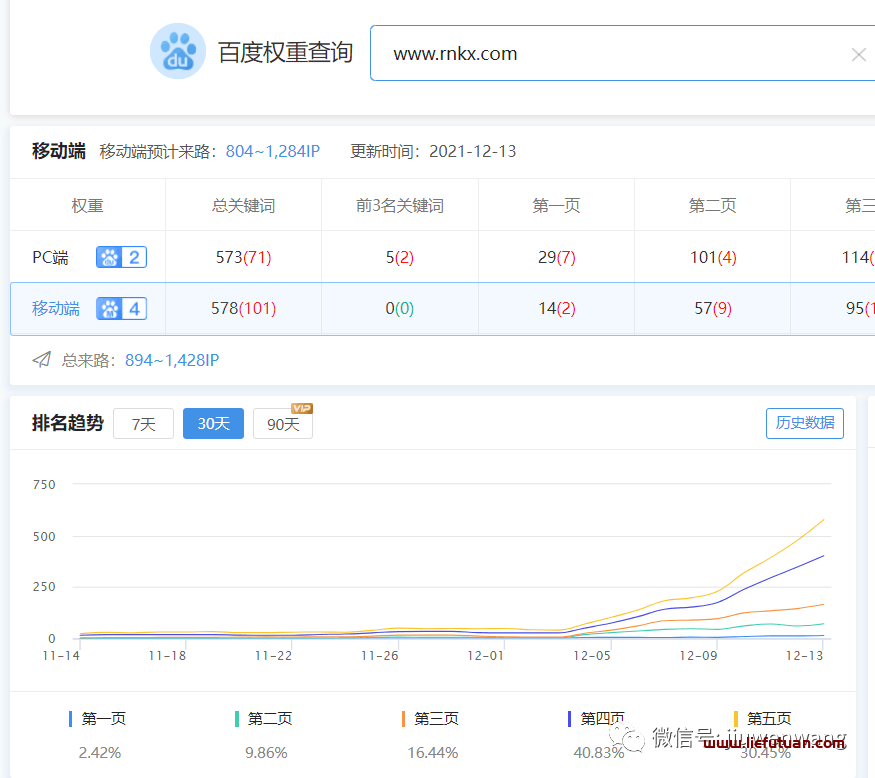This screenshot has width=875, height=778.
Task: Click mobile total keywords 578(101)
Action: pos(243,309)
